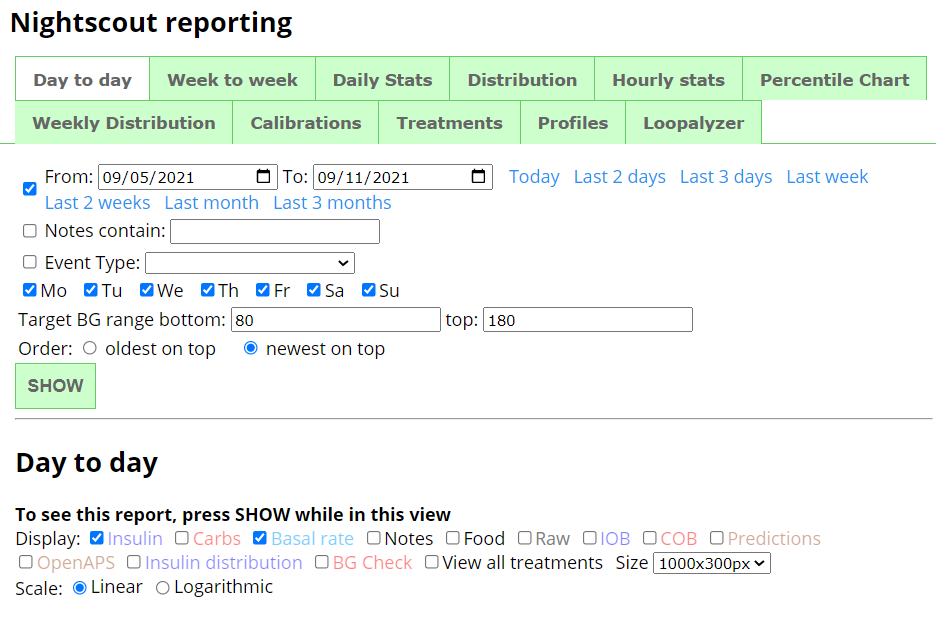
Task: Focus the Notes contain text field
Action: coord(275,232)
